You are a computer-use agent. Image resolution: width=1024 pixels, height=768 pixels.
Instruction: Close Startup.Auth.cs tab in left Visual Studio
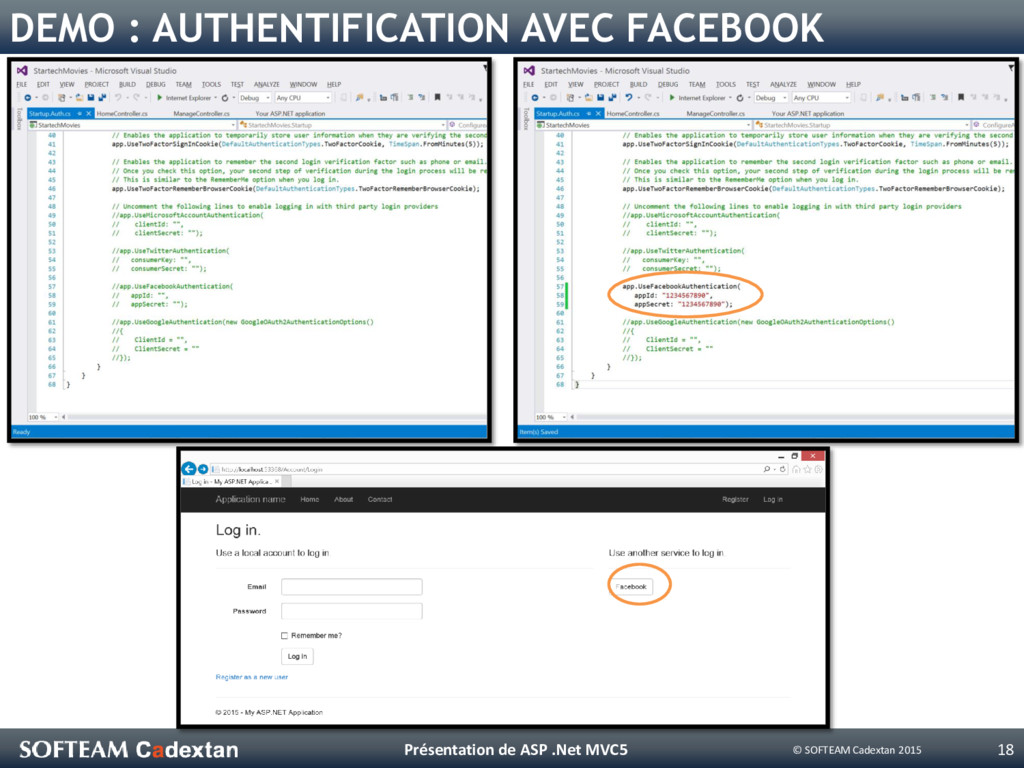tap(89, 114)
